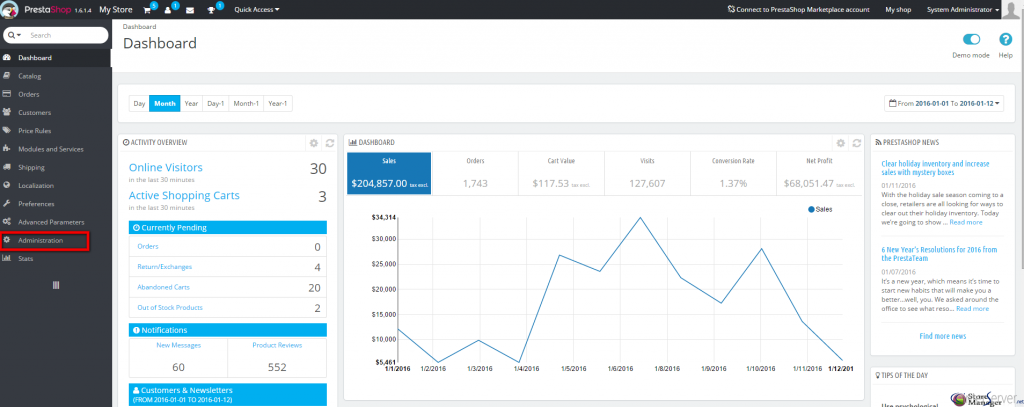This screenshot has width=1024, height=407.
Task: Click Find more news link
Action: 942,336
